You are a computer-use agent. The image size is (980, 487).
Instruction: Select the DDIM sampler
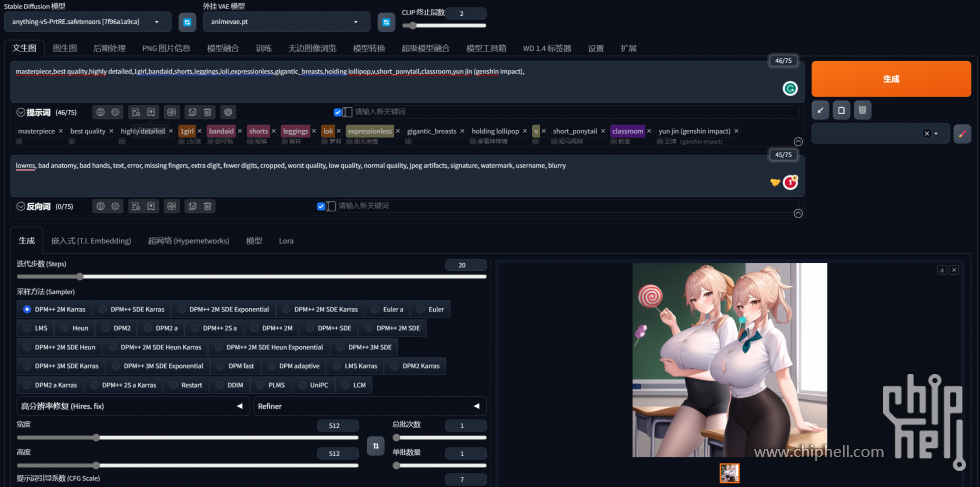point(229,384)
